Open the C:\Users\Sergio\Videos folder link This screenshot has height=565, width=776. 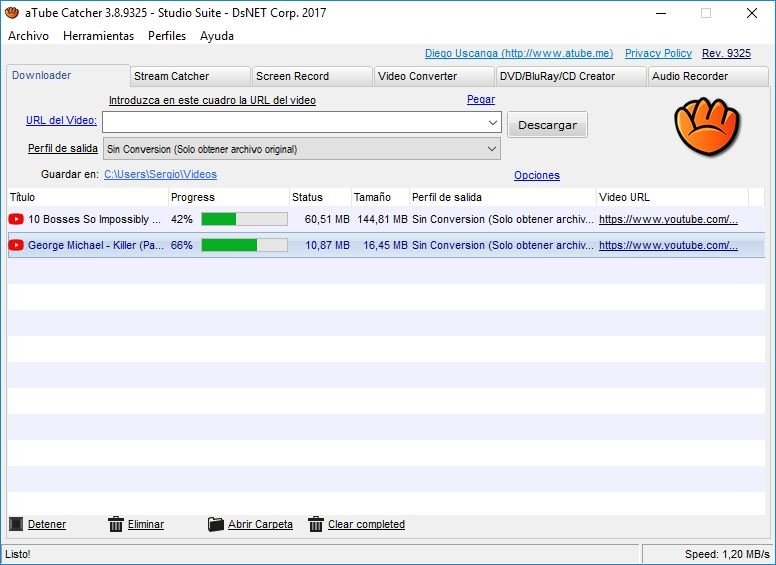click(160, 174)
